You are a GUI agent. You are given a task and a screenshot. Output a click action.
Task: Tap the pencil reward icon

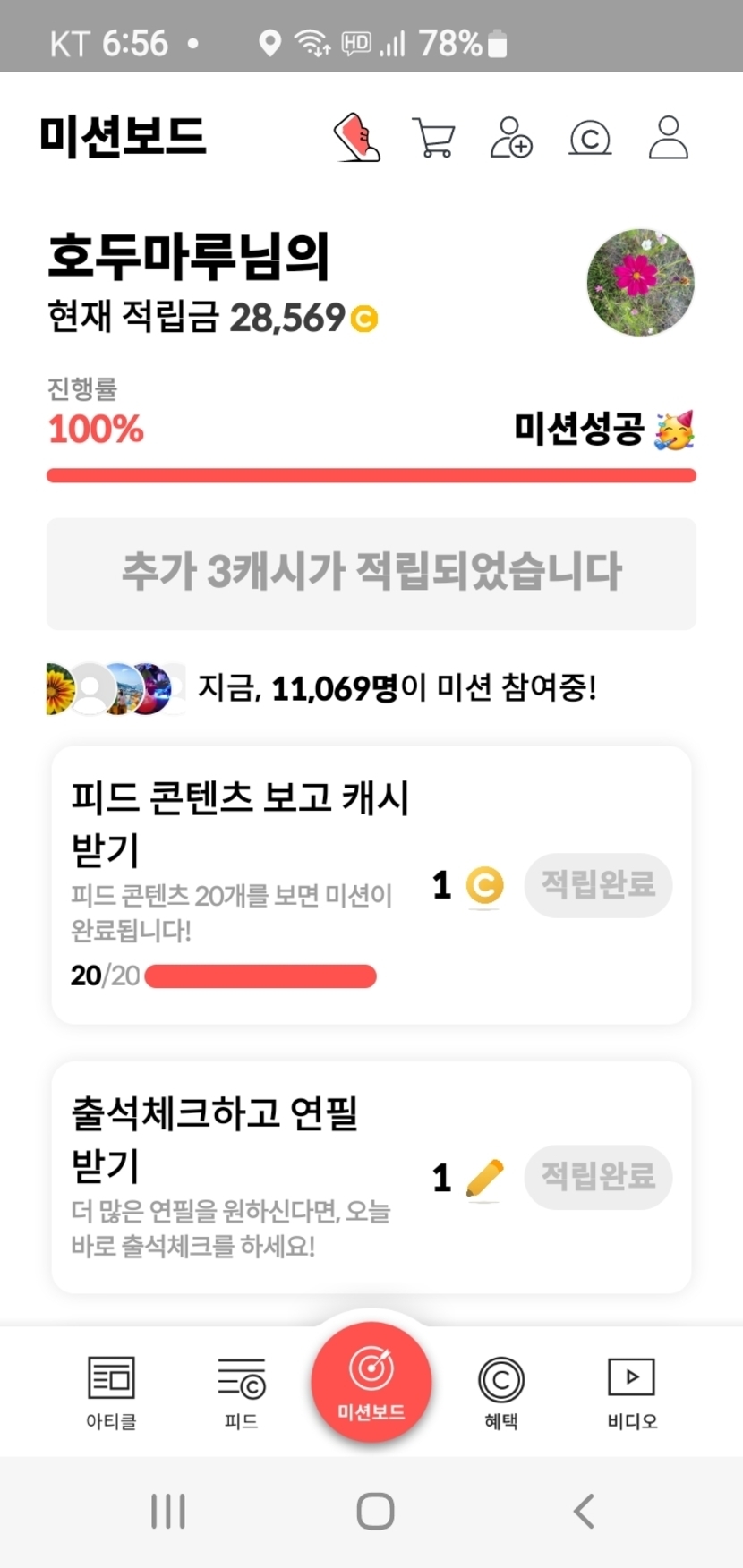[484, 1178]
